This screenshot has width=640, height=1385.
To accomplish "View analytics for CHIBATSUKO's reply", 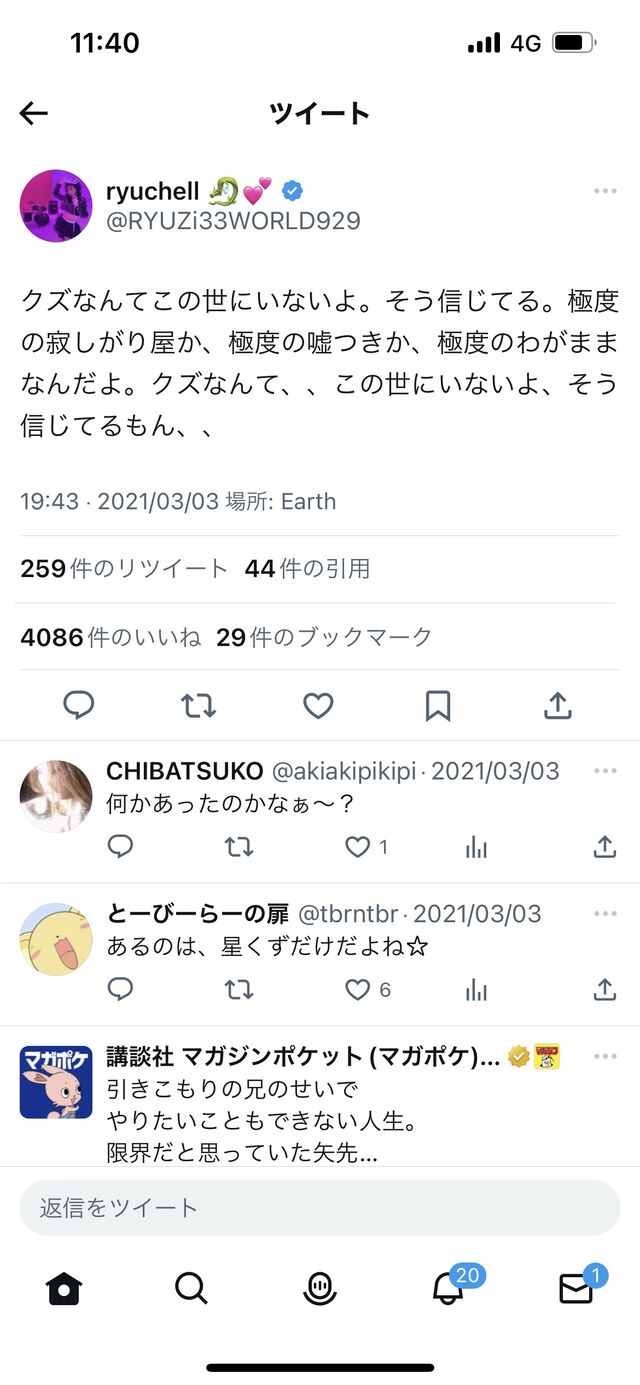I will tap(477, 848).
